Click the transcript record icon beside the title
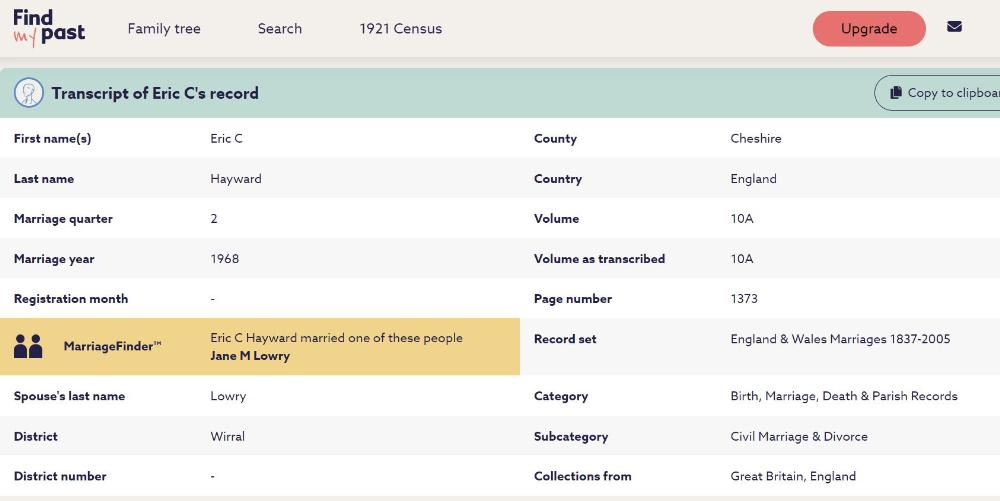Image resolution: width=1000 pixels, height=501 pixels. pyautogui.click(x=29, y=93)
